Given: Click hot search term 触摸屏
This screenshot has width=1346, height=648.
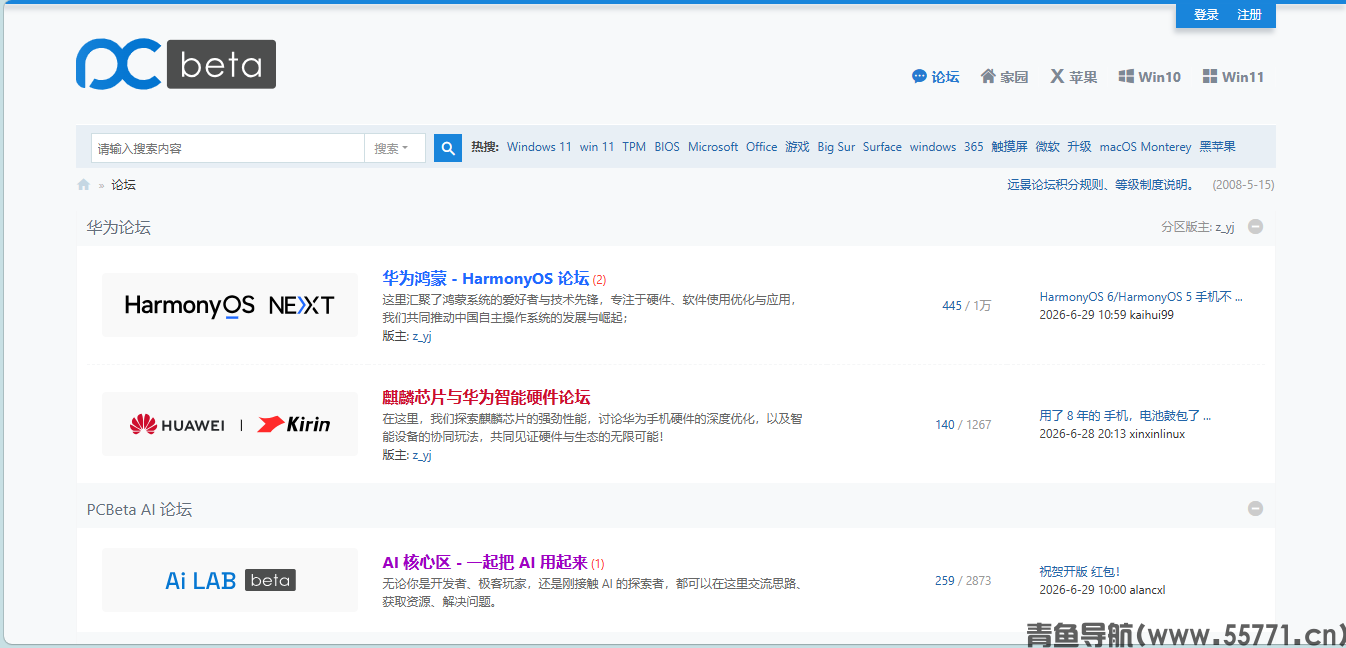Looking at the screenshot, I should tap(1009, 147).
